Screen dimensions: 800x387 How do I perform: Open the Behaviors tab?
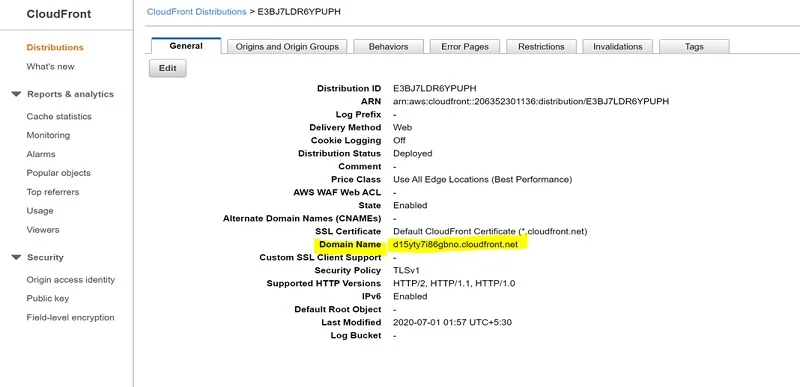coord(388,46)
